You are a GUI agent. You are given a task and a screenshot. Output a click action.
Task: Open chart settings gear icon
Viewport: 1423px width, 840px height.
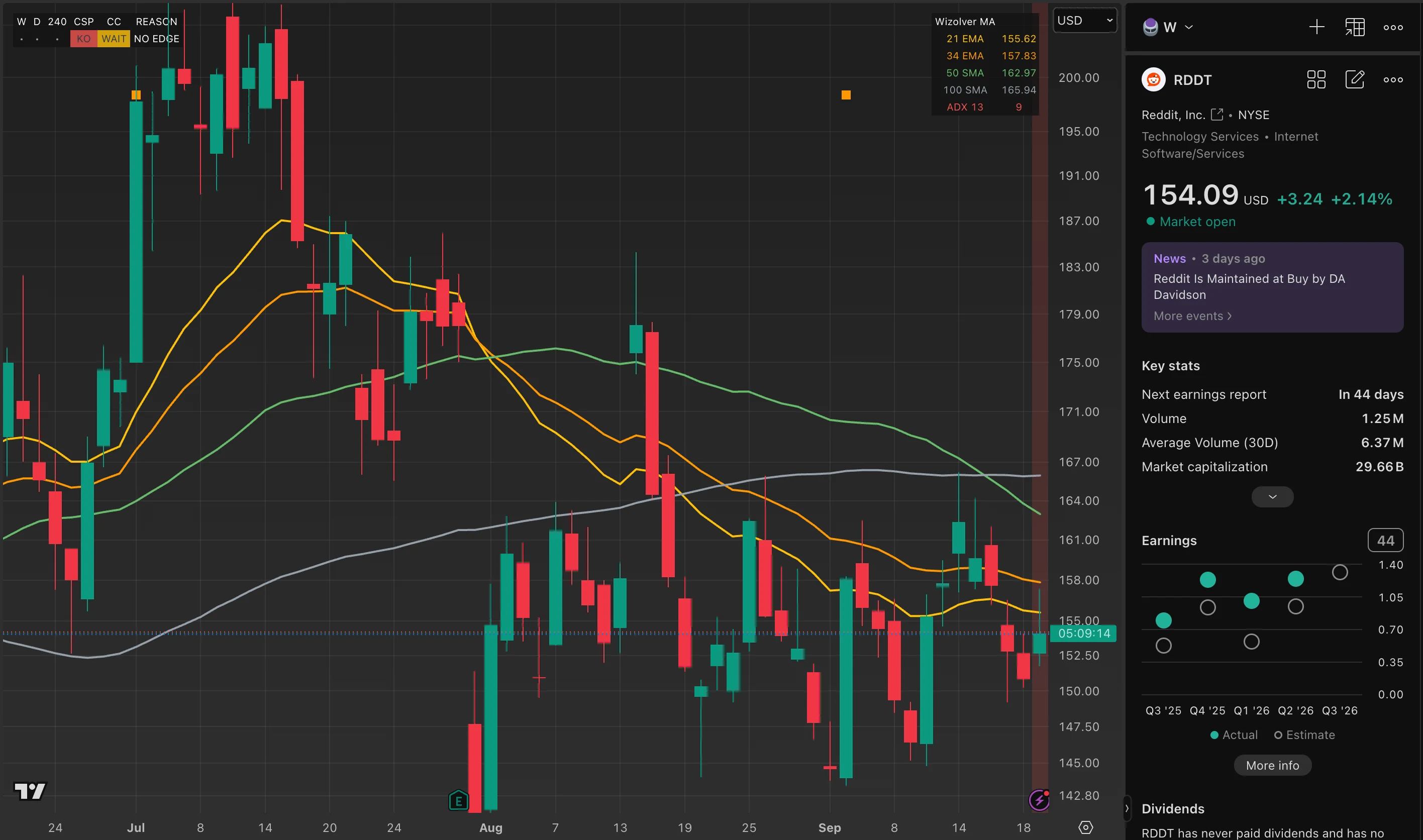(x=1086, y=827)
